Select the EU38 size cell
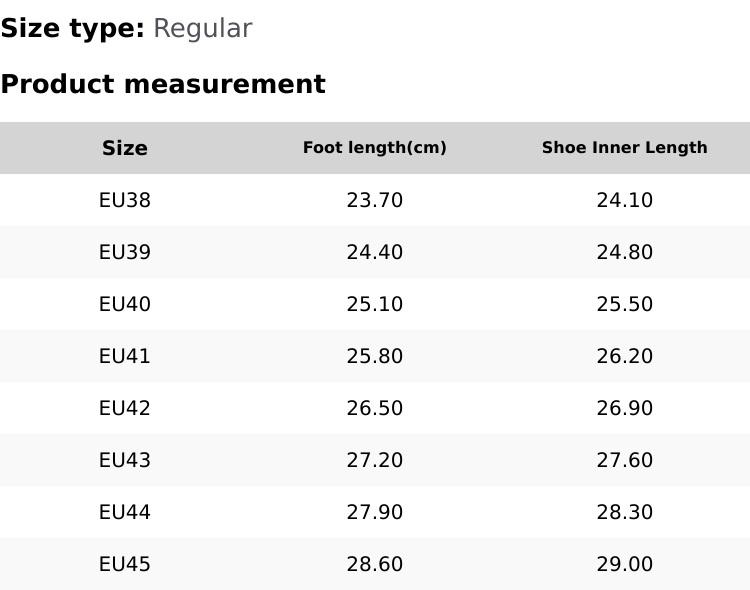750x590 pixels. pyautogui.click(x=125, y=200)
